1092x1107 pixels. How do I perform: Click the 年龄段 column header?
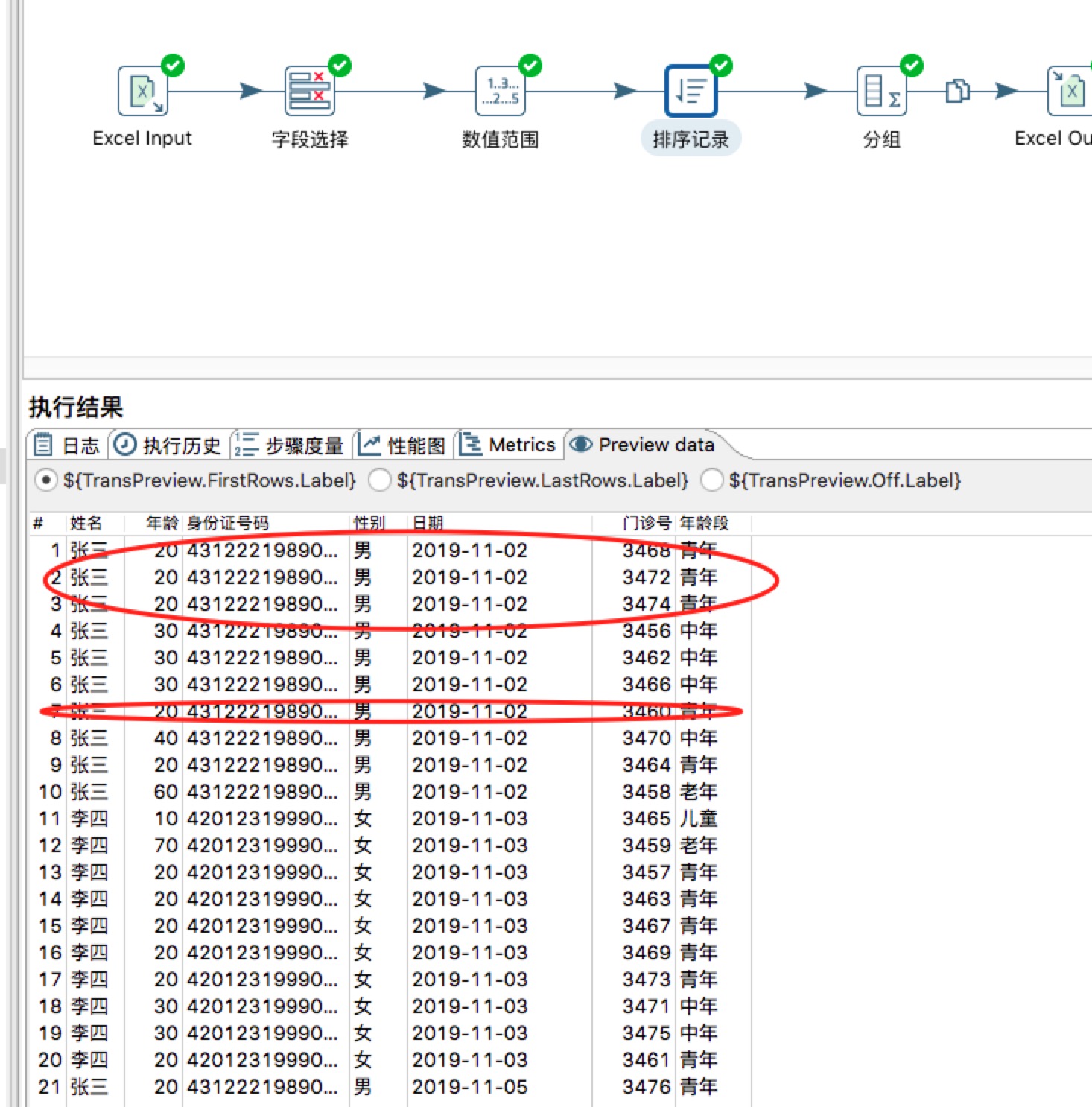coord(704,523)
